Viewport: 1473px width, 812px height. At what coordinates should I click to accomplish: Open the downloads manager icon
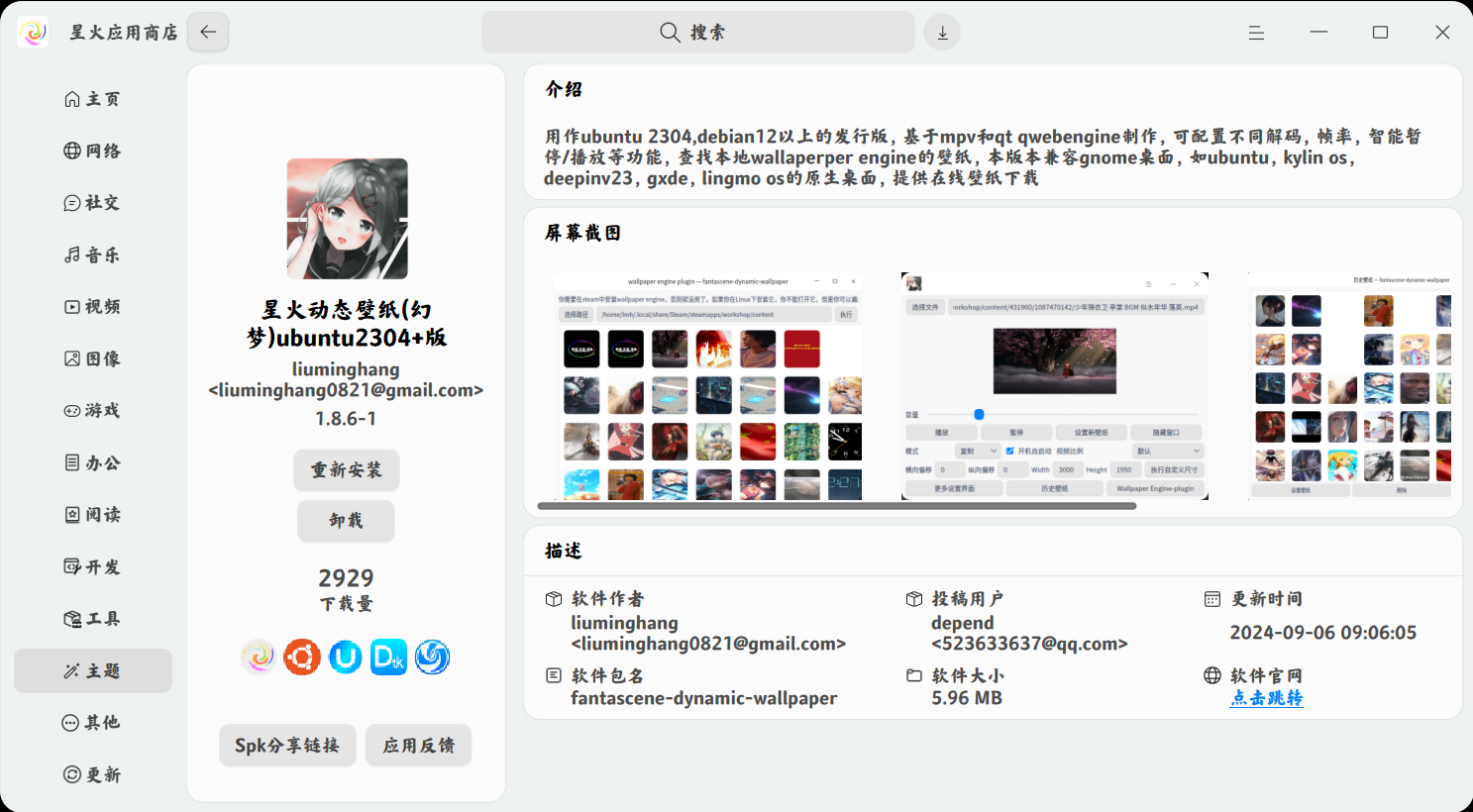942,33
